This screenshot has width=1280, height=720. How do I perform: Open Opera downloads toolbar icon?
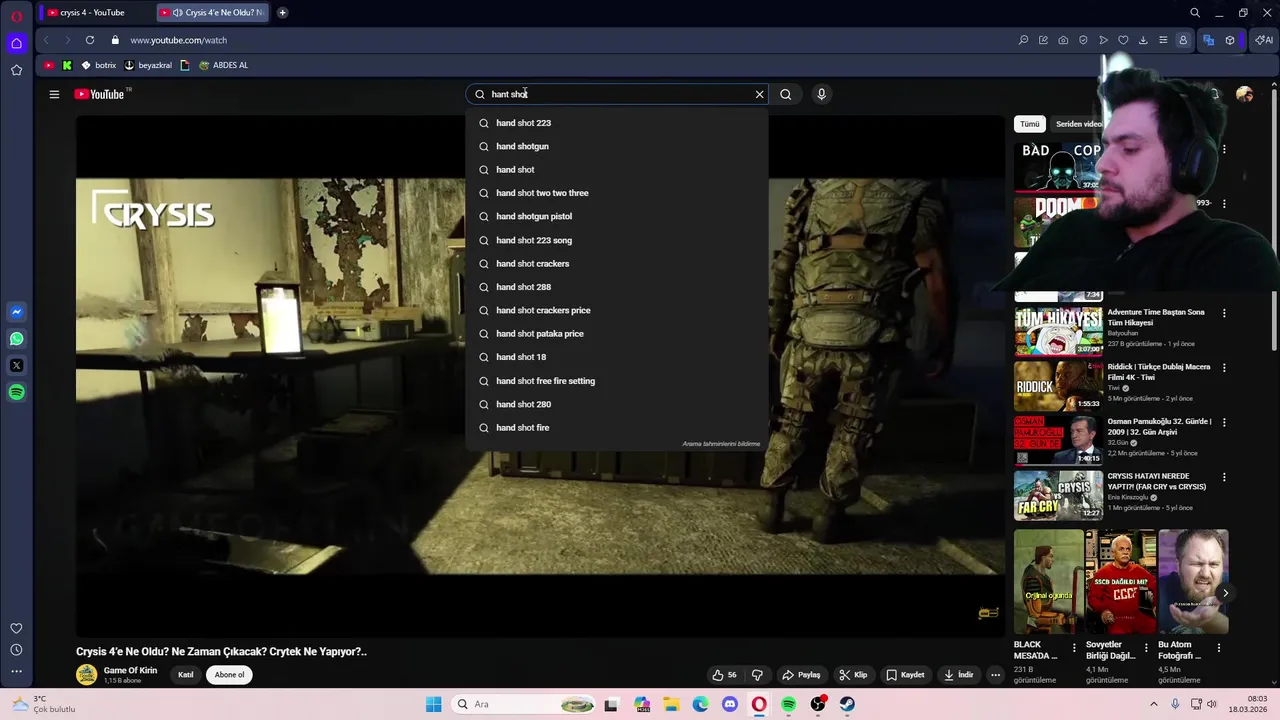1143,40
